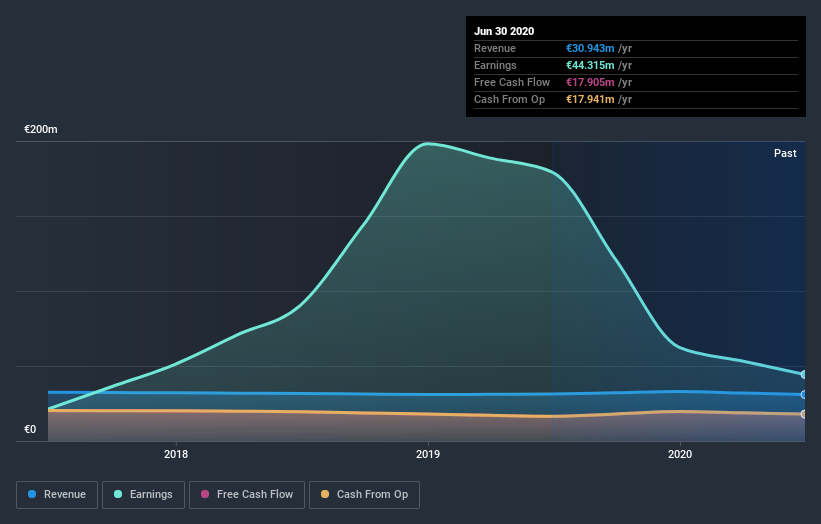Toggle the Revenue series legend button

[57, 495]
